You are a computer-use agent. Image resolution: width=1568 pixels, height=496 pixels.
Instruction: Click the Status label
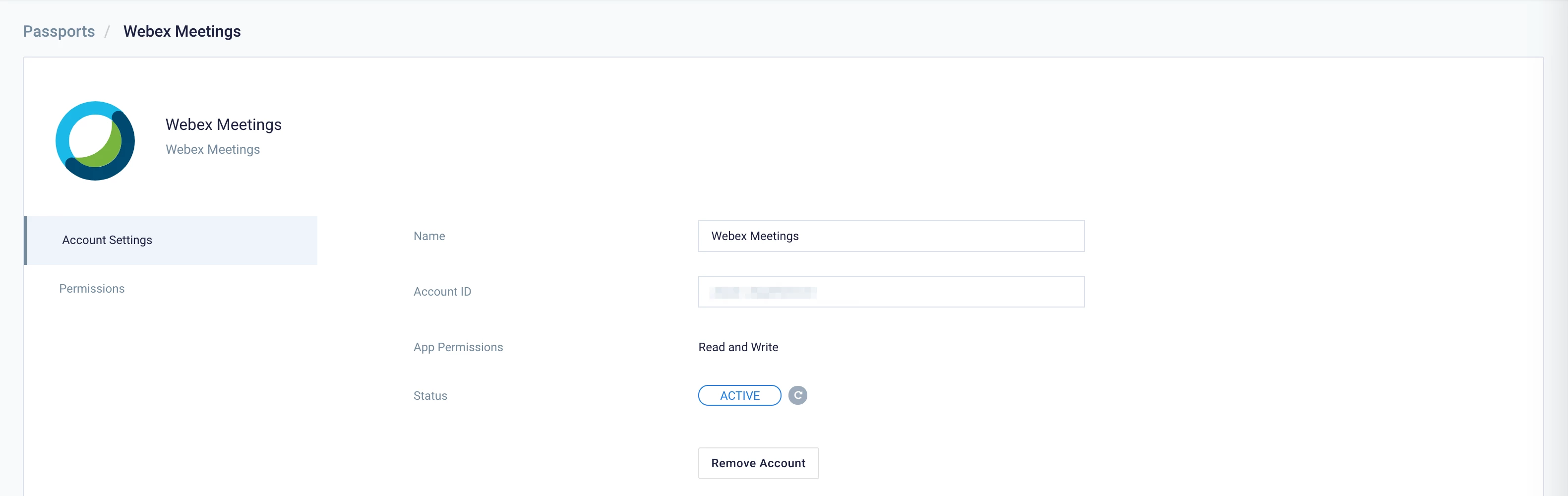coord(430,396)
